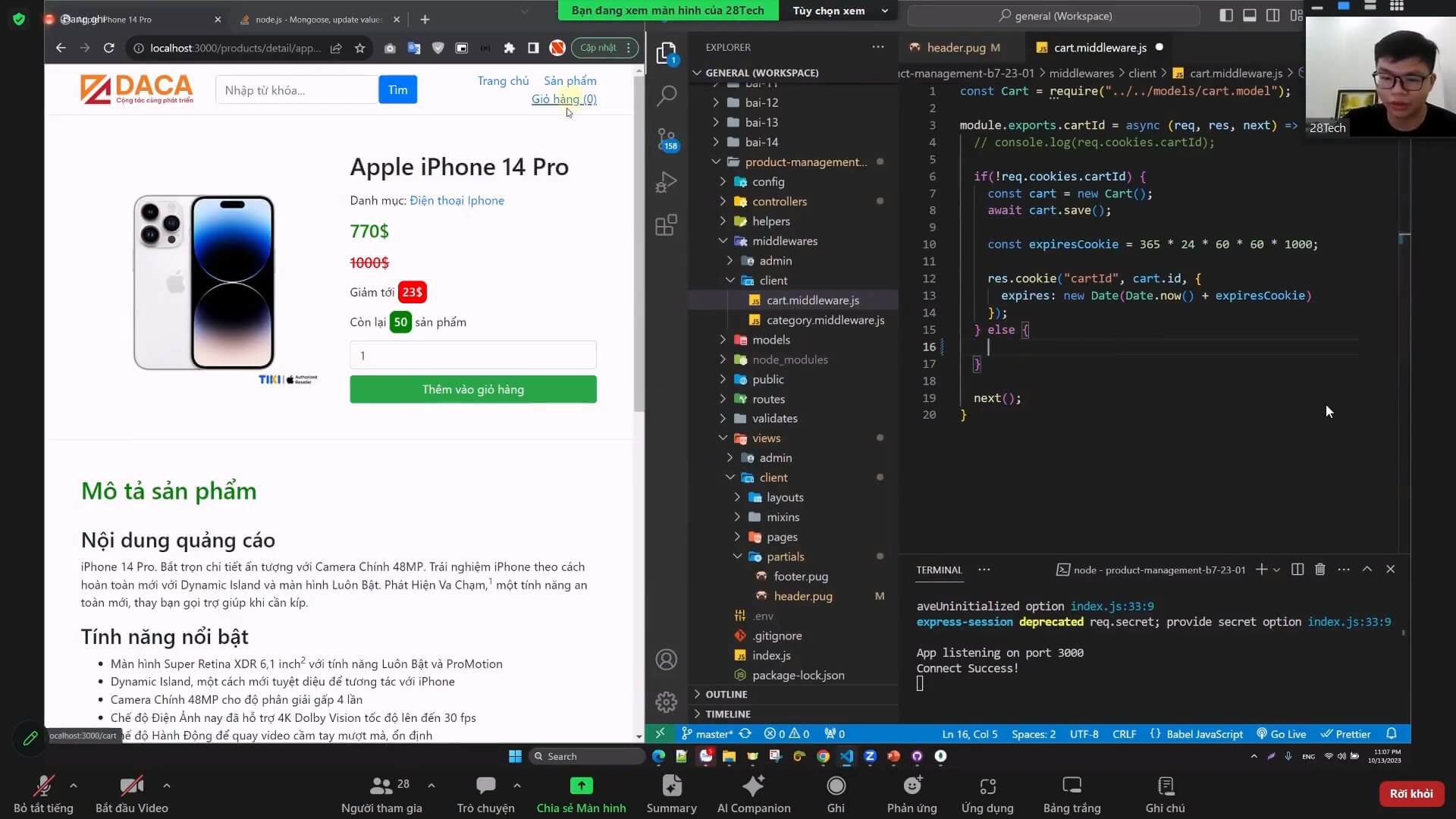Select the TERMINAL panel tab
The width and height of the screenshot is (1456, 819).
[x=939, y=570]
